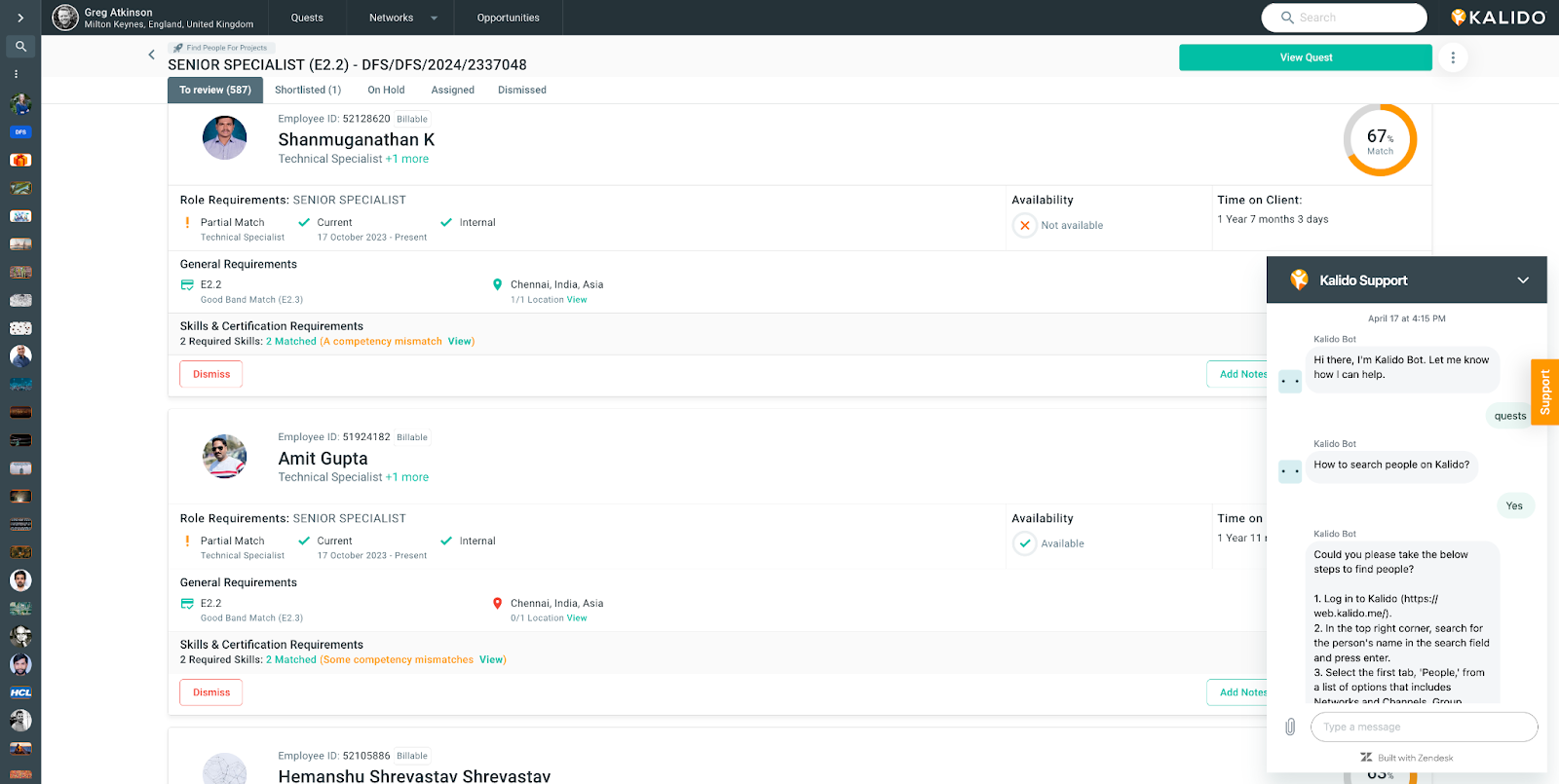Click the attachment paperclip icon in chat
Viewport: 1559px width, 784px height.
click(x=1290, y=727)
